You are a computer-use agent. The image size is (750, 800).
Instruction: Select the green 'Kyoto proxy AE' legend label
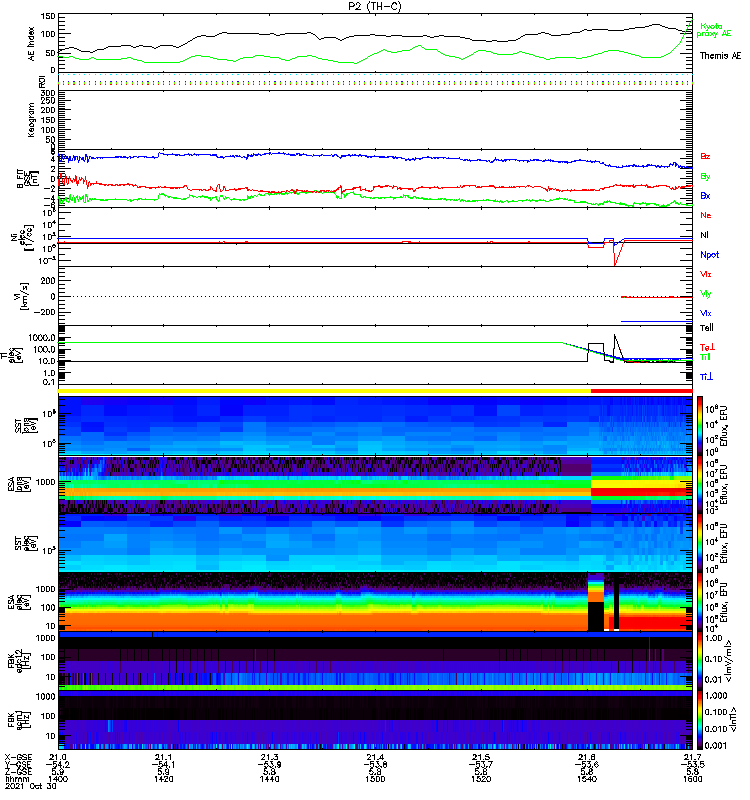tap(714, 30)
